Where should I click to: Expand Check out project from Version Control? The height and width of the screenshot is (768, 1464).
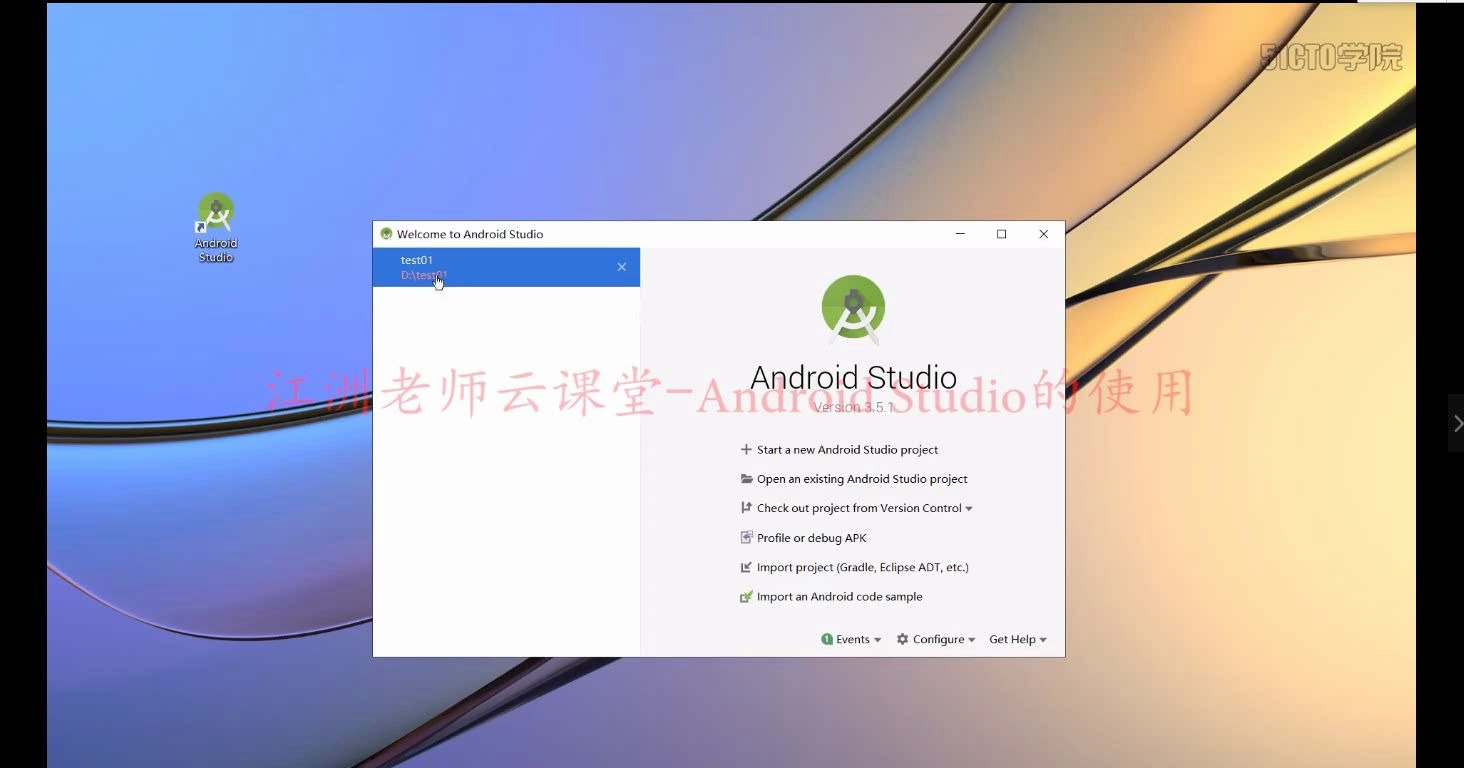pos(865,508)
